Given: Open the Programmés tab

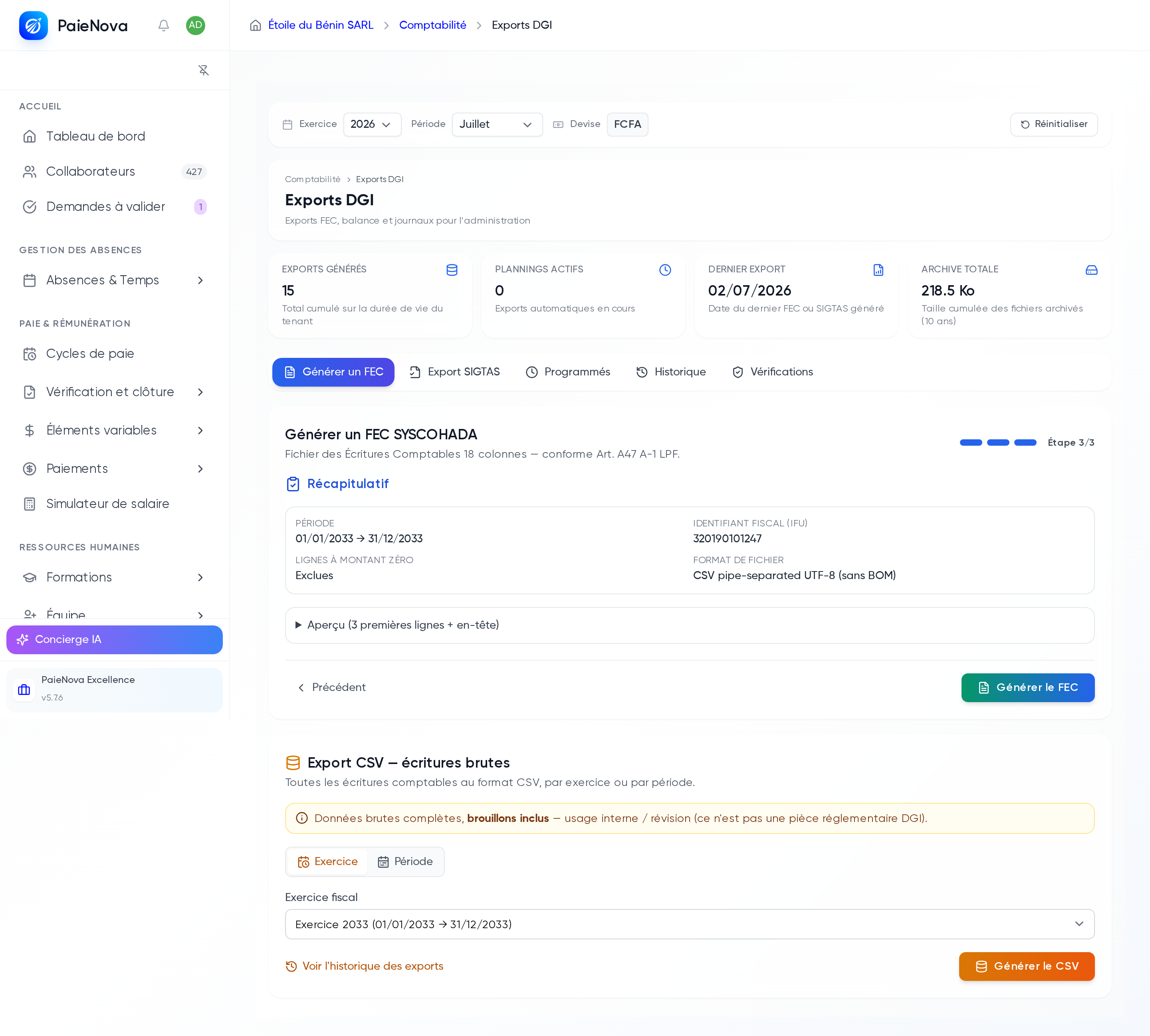Looking at the screenshot, I should coord(568,372).
